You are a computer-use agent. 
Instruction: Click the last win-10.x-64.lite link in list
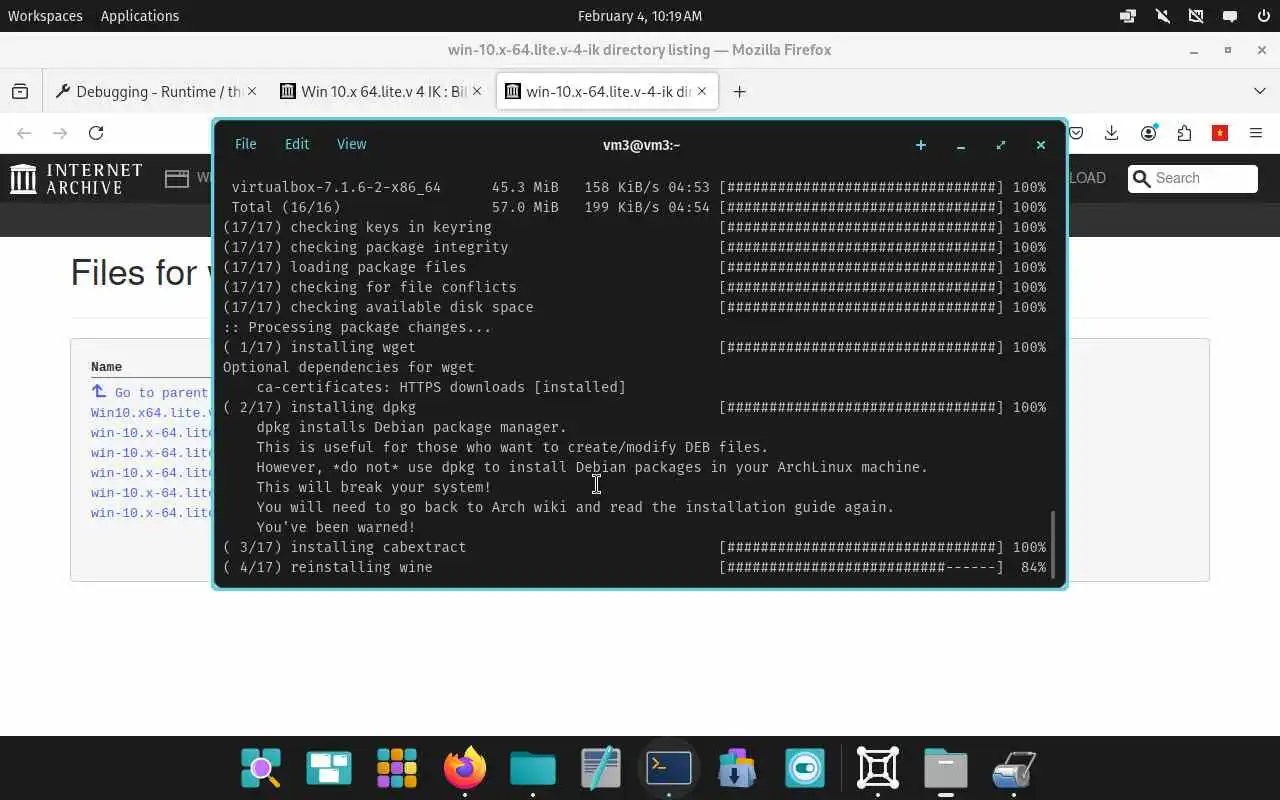point(151,513)
